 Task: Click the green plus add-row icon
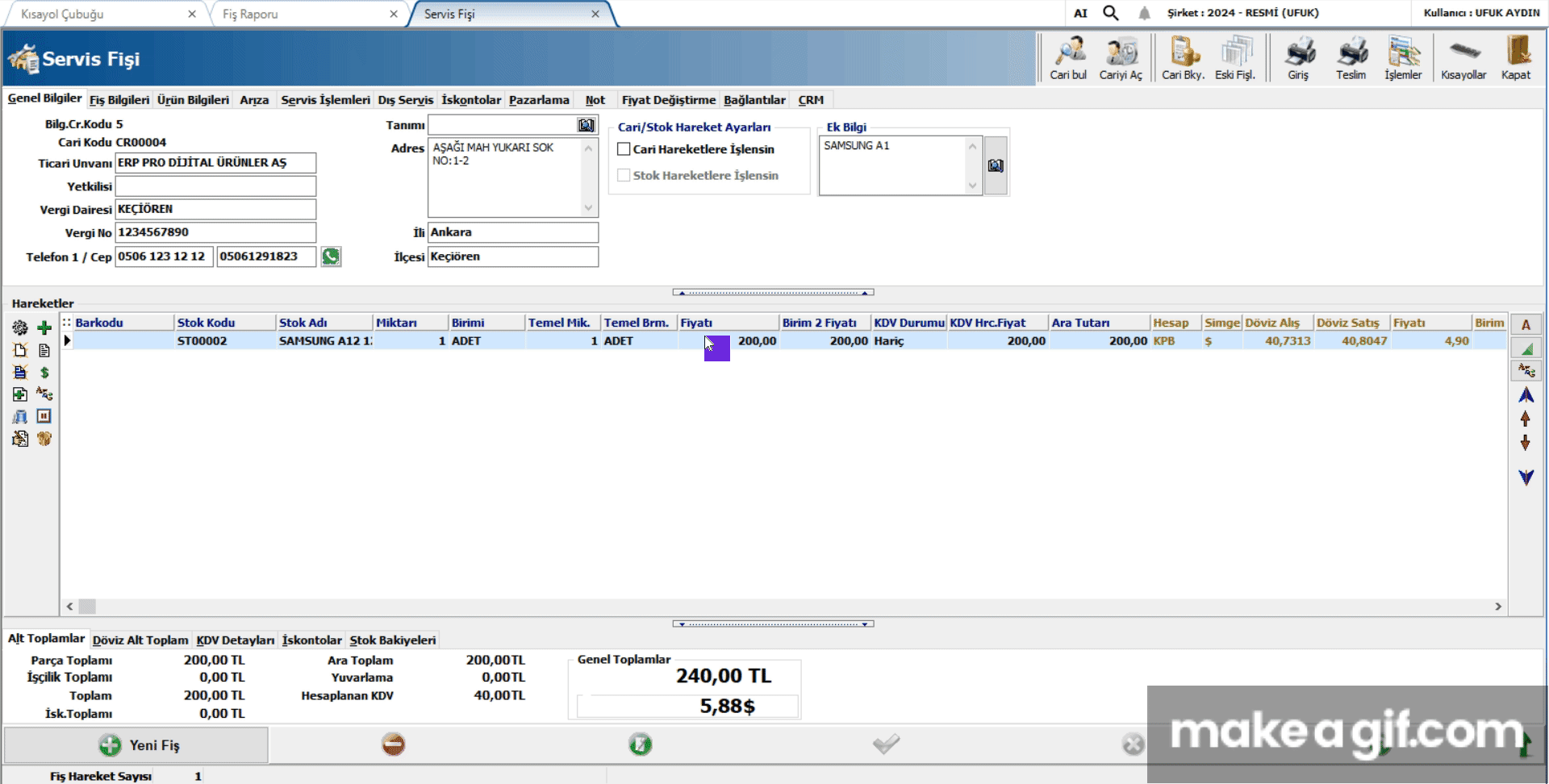pos(44,327)
